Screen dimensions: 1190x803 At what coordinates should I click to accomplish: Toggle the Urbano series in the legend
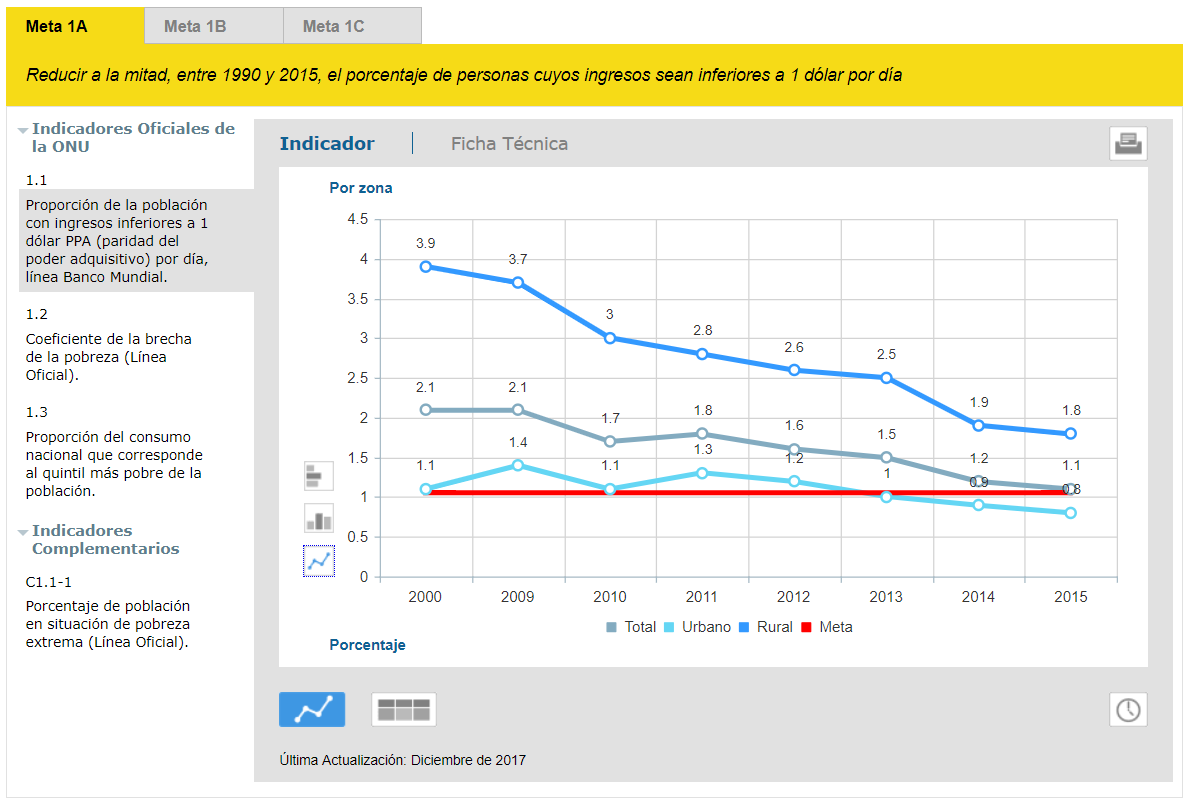coord(697,627)
